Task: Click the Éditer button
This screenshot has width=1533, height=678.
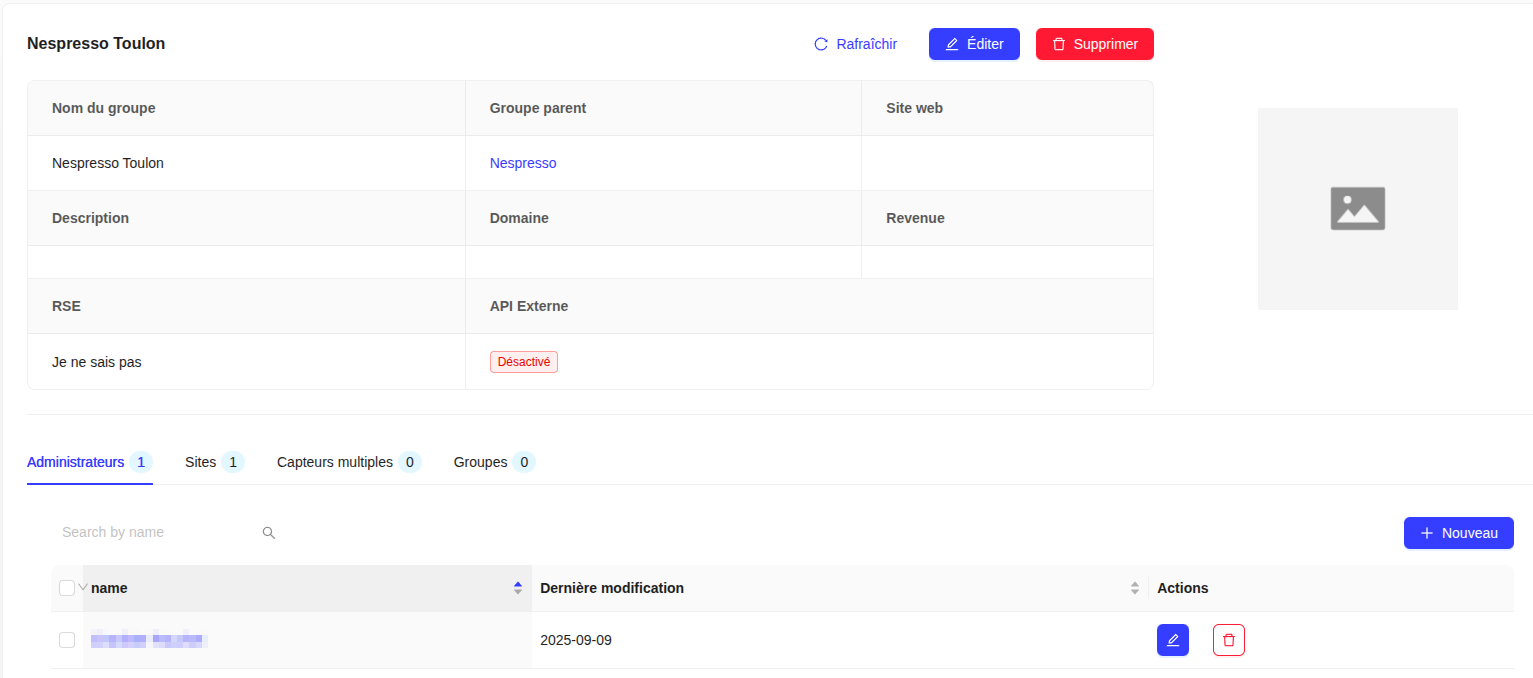Action: tap(973, 44)
